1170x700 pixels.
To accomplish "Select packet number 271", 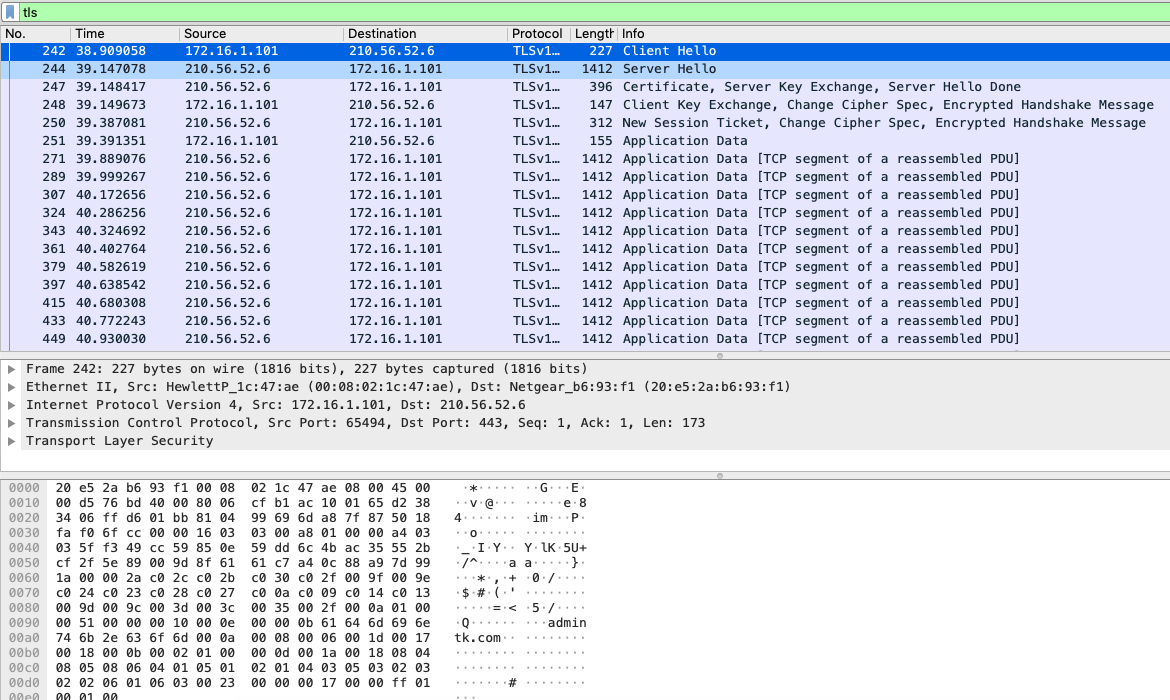I will [x=585, y=158].
